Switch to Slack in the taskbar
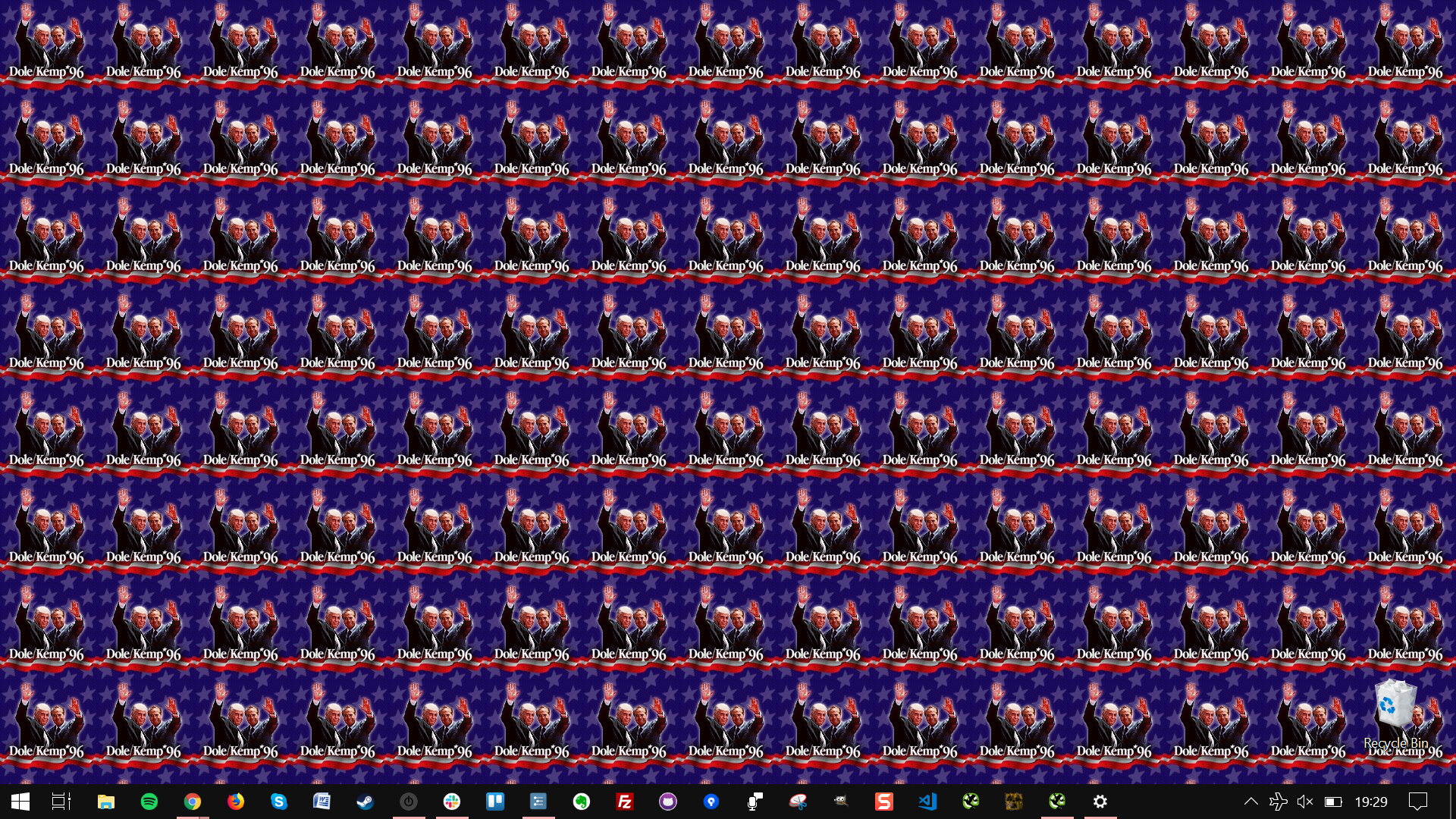Screen dimensions: 1456x819 click(452, 802)
